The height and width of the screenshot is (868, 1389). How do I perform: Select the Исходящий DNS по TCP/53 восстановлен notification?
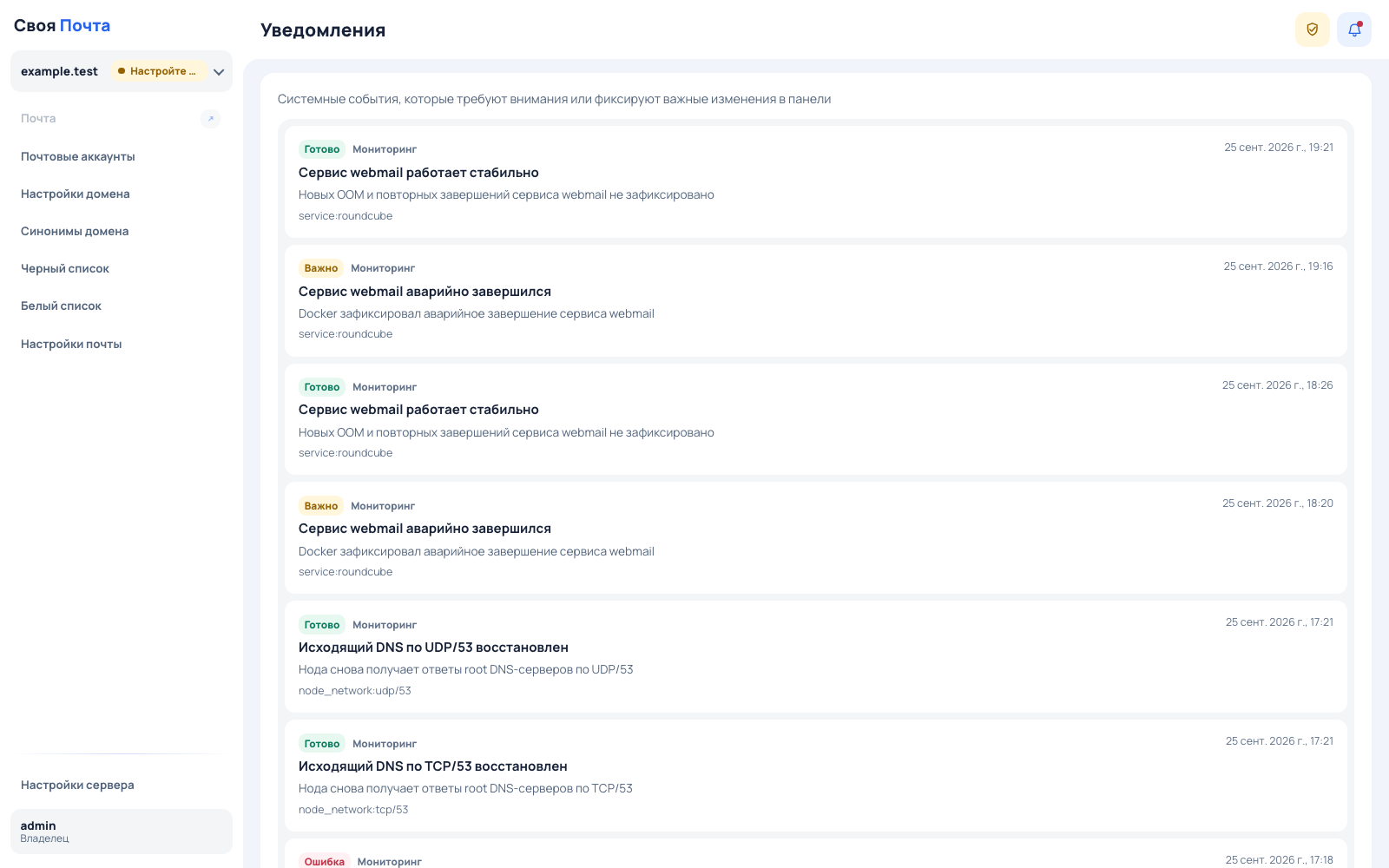816,776
